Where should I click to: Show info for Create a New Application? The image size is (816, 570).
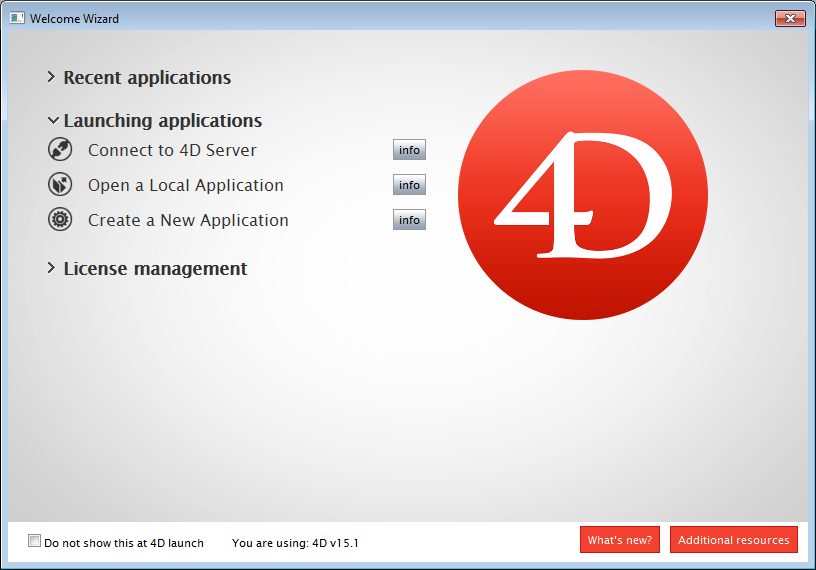pos(409,220)
